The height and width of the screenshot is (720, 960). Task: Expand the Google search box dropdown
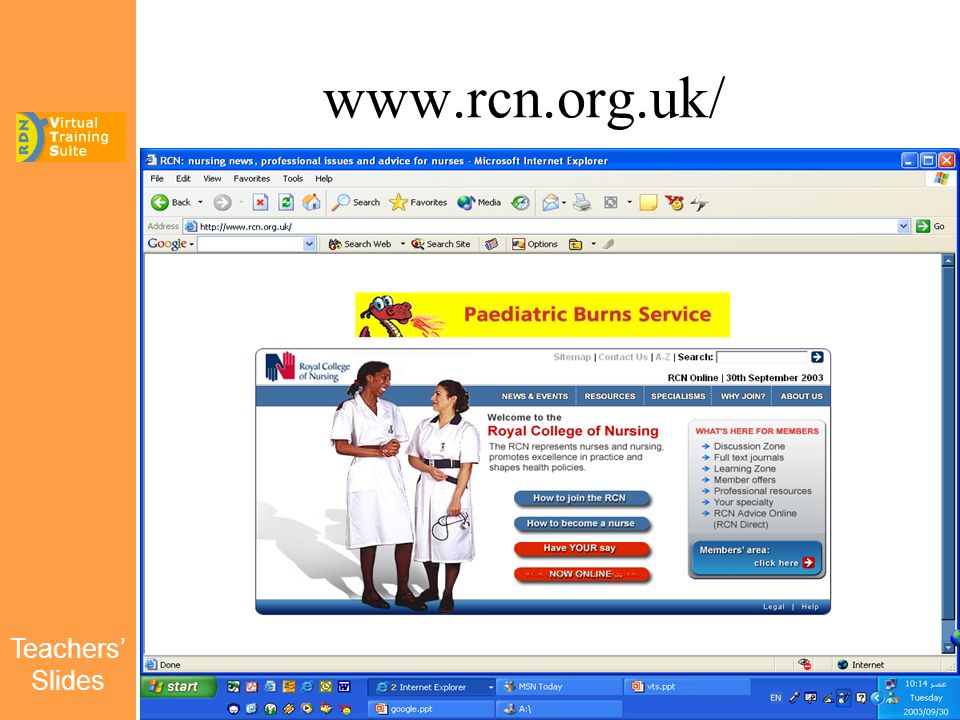coord(309,244)
